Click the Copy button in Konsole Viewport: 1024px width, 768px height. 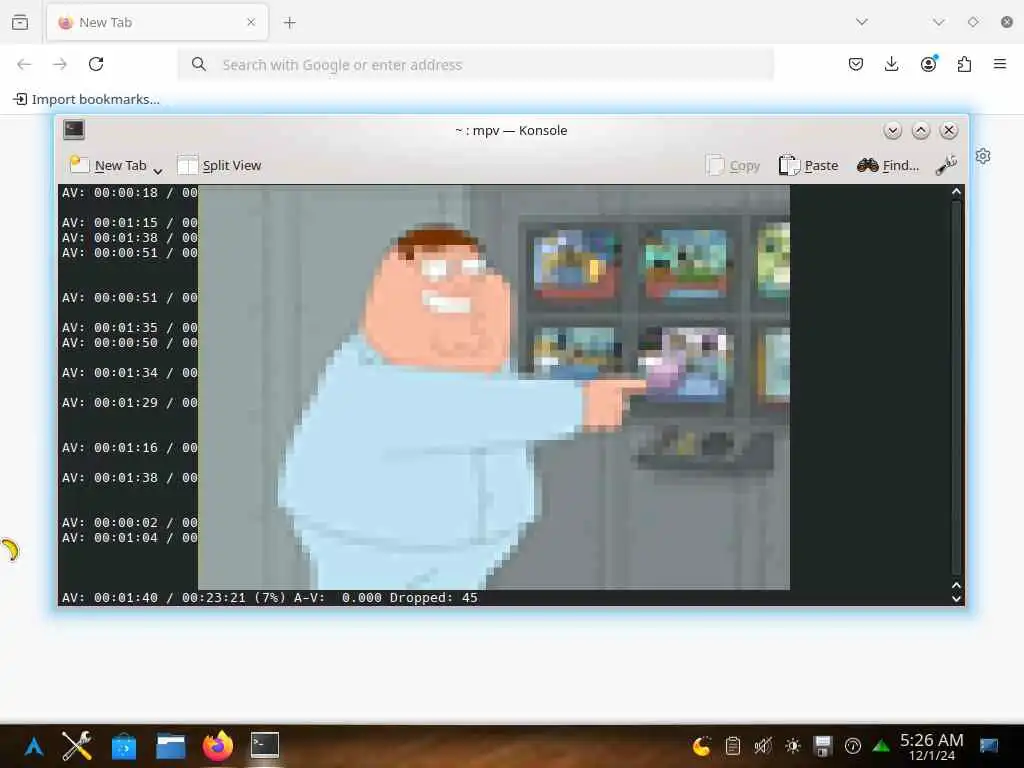tap(733, 165)
